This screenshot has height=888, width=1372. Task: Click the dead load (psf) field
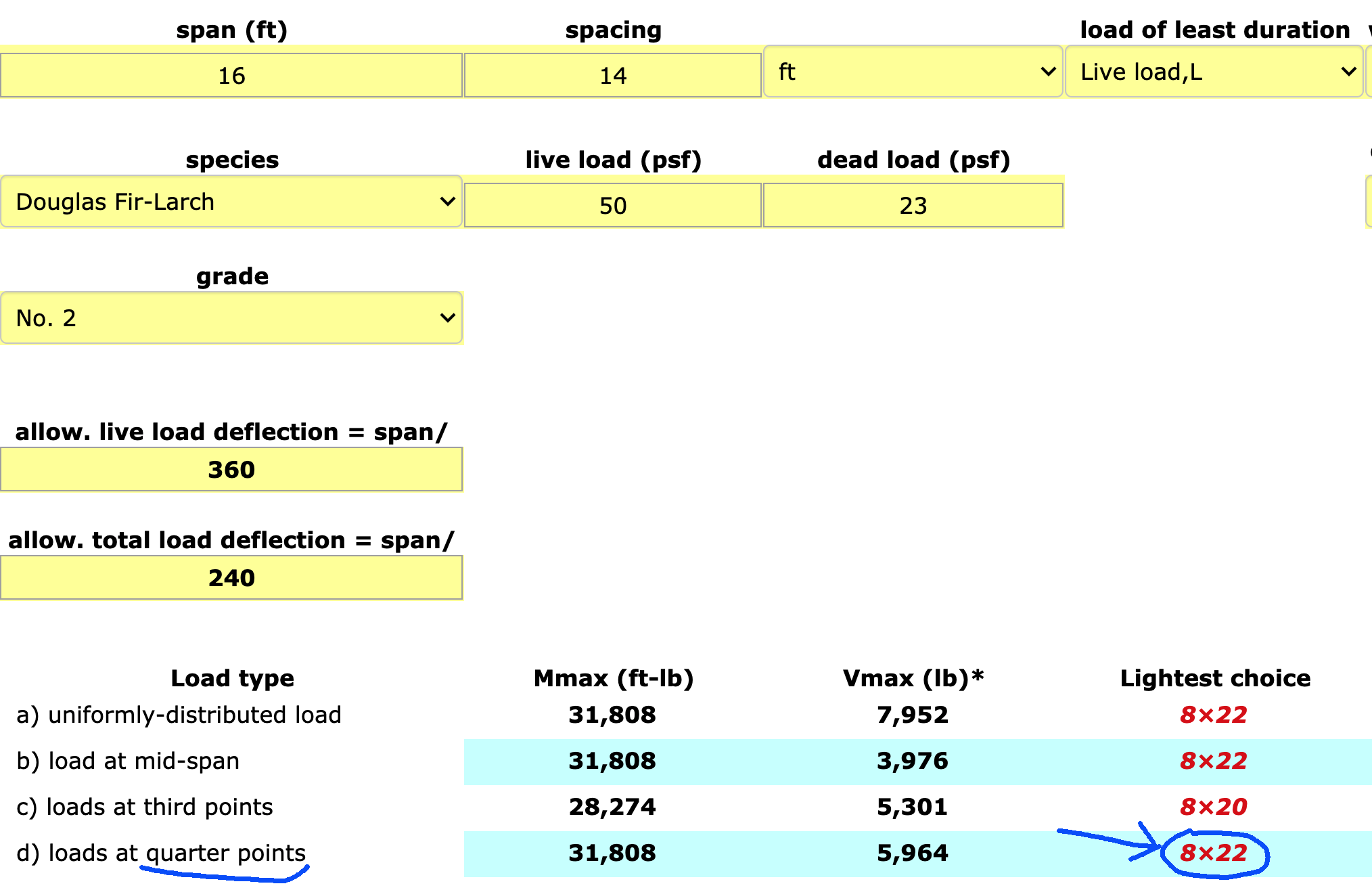(912, 205)
